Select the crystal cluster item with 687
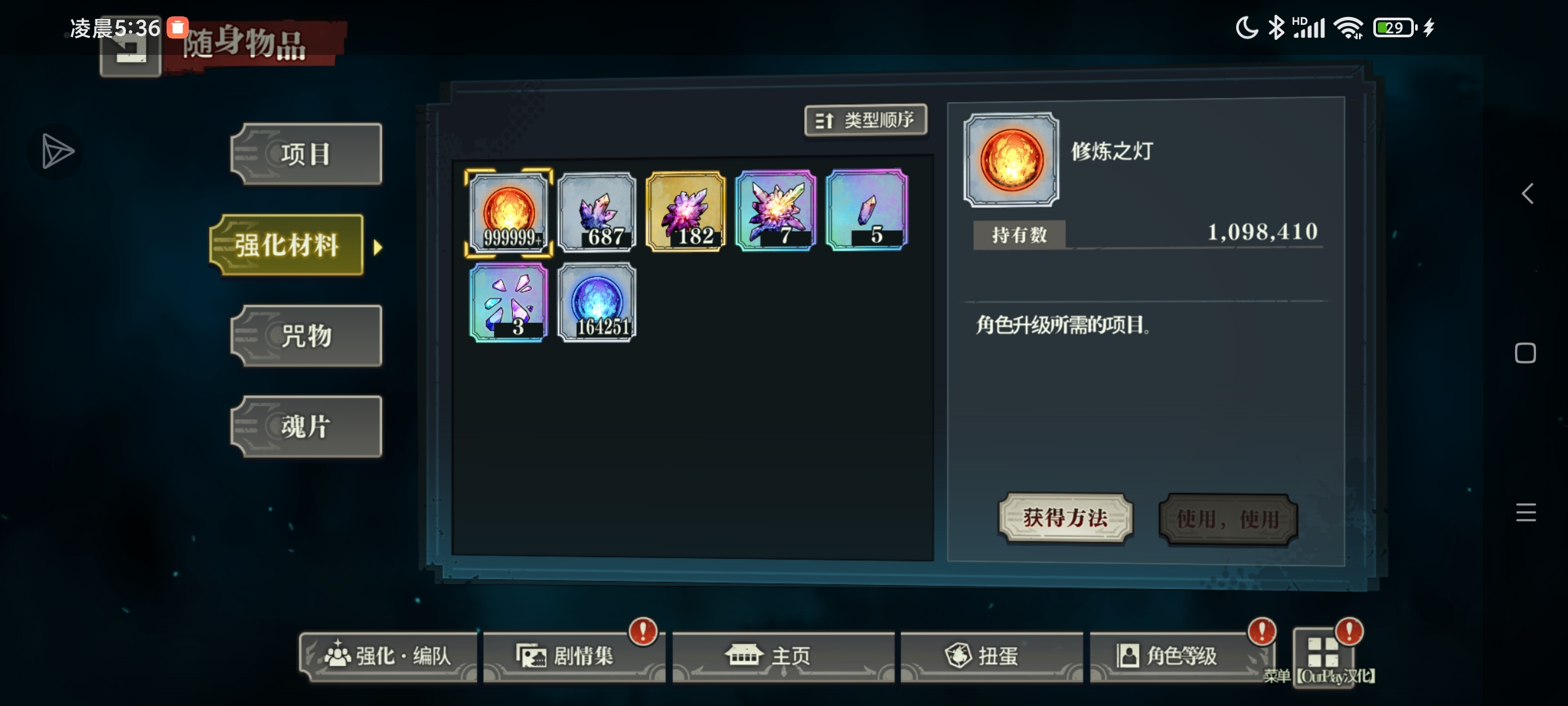1568x706 pixels. point(597,212)
